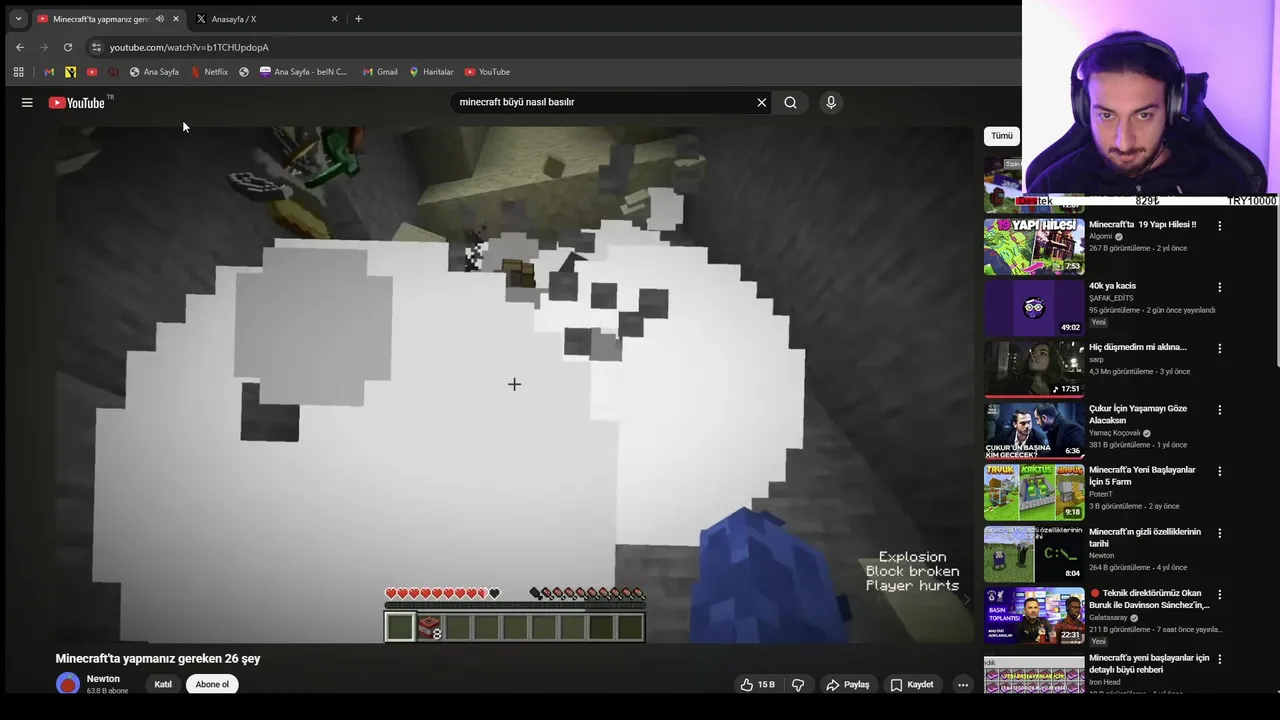Open the Gmail text bookmark
Screen dimensions: 1280x720
[379, 72]
